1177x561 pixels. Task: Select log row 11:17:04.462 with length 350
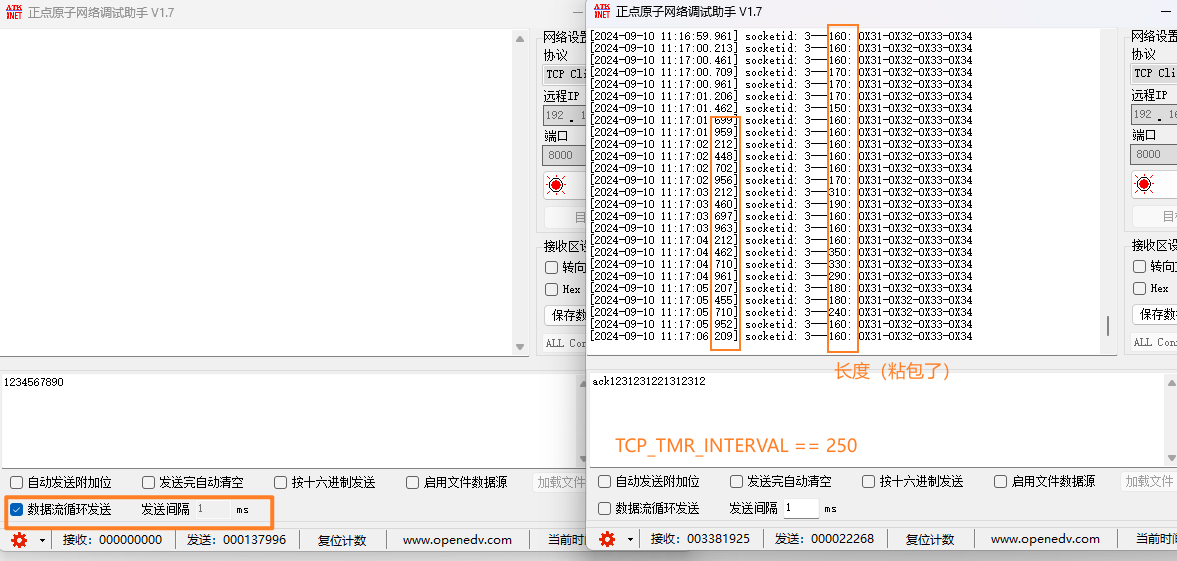click(x=781, y=252)
